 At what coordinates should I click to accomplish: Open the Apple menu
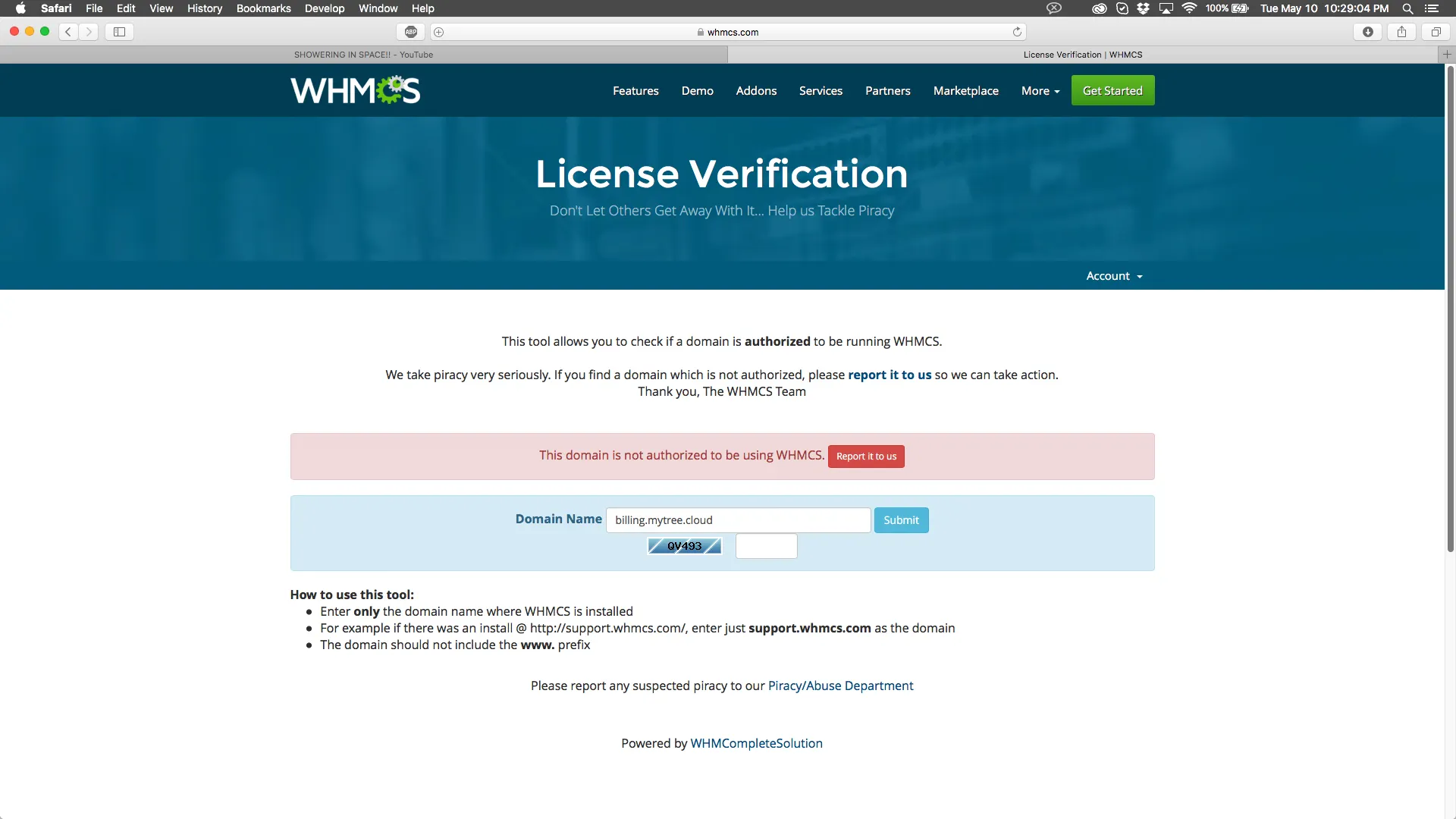point(20,8)
